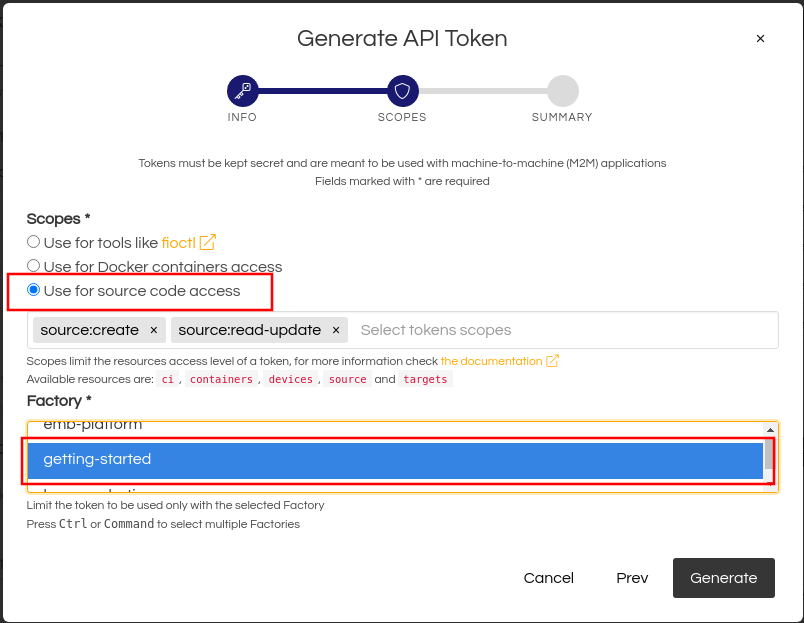Click the SUMMARY step circle
The image size is (804, 623).
click(x=562, y=91)
